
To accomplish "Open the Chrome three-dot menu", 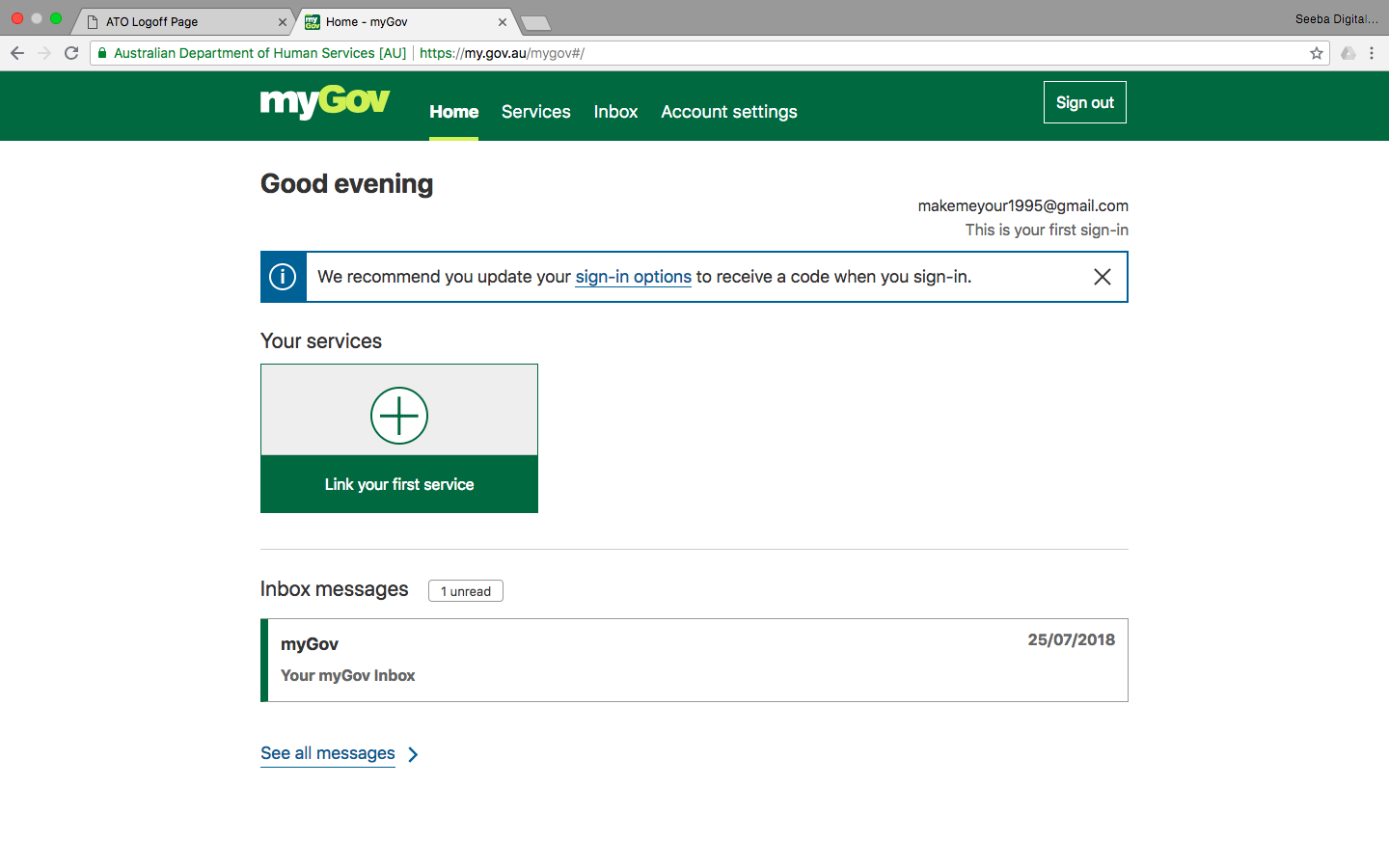I will point(1372,53).
